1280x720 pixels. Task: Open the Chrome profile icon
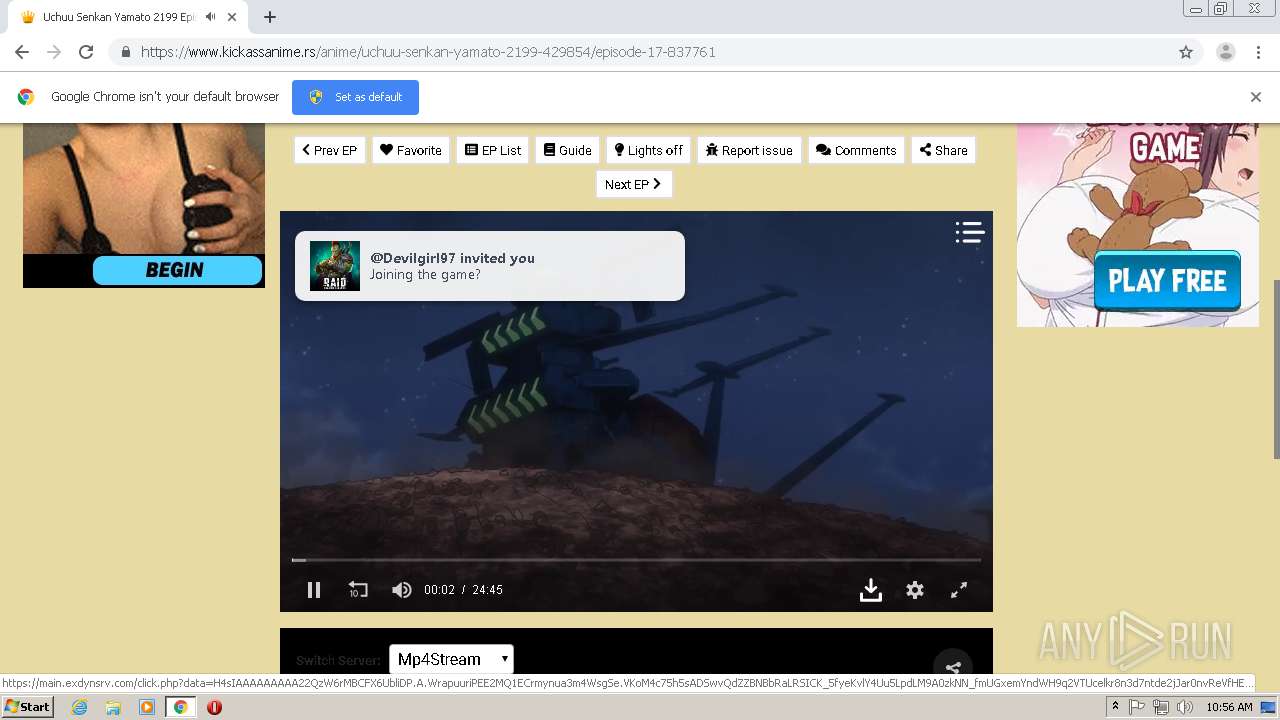pyautogui.click(x=1225, y=52)
